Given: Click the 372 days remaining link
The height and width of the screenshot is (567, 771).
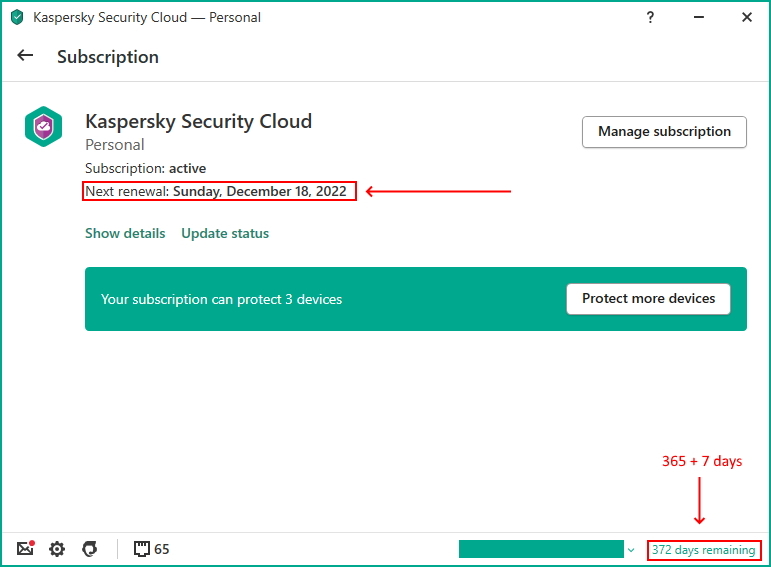Looking at the screenshot, I should point(703,550).
